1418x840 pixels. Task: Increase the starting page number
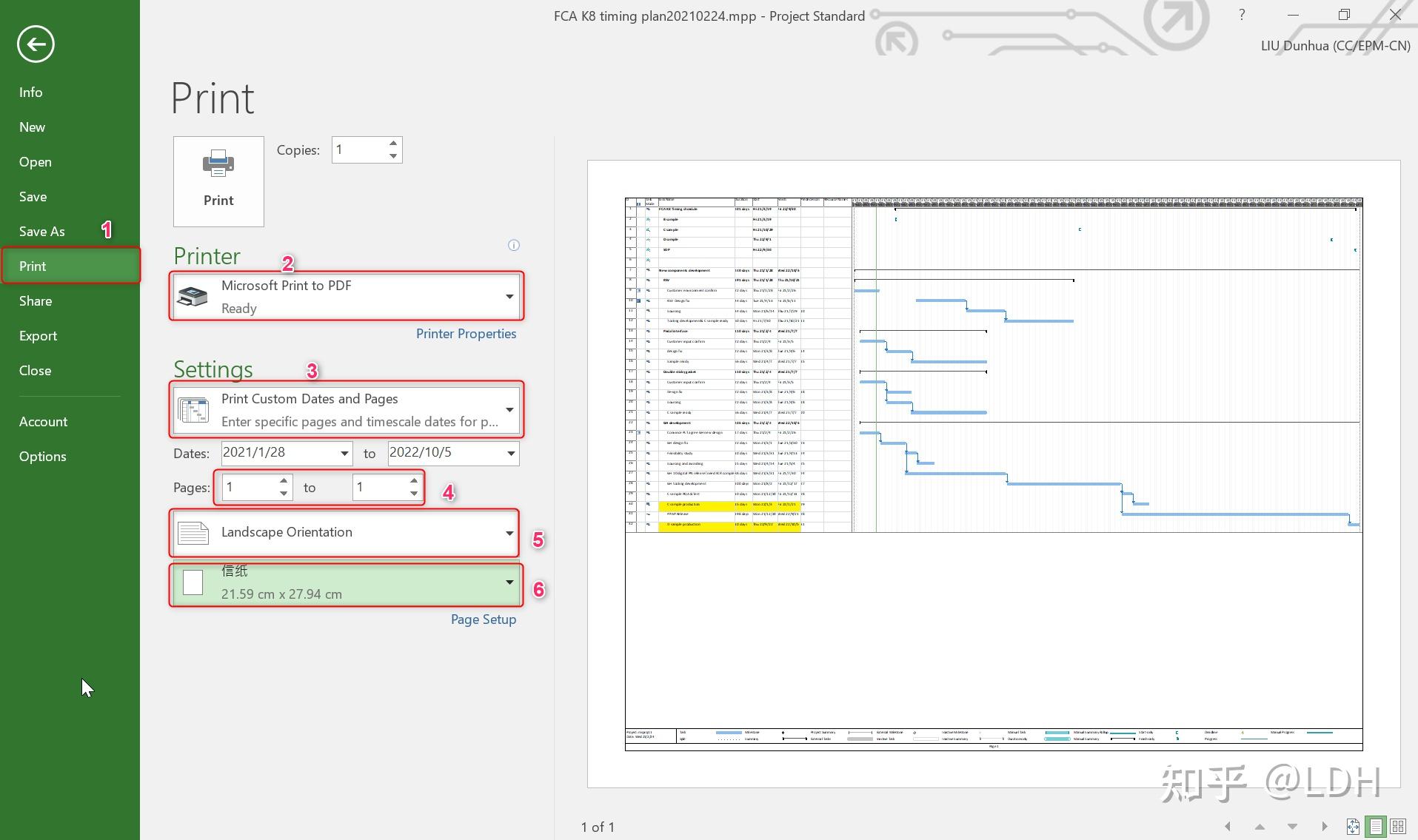pyautogui.click(x=284, y=481)
